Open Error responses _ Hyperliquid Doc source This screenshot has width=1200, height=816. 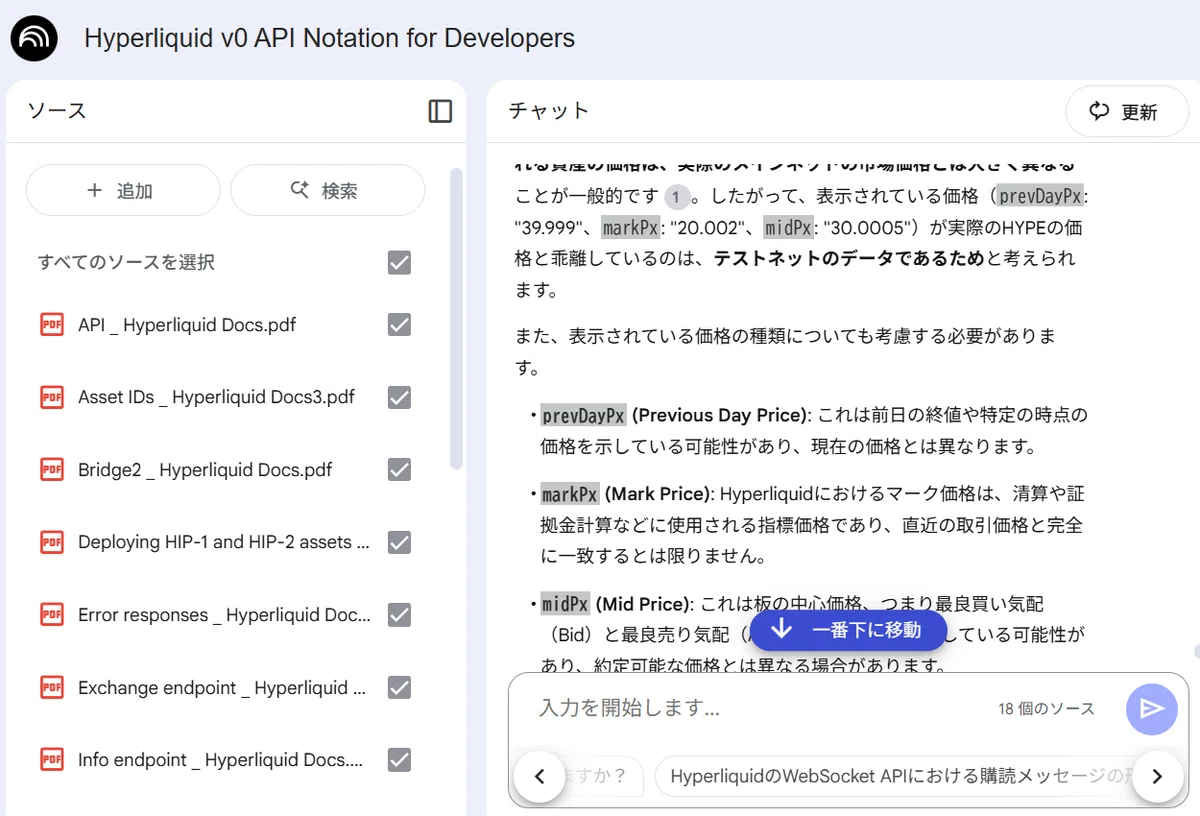[x=224, y=615]
